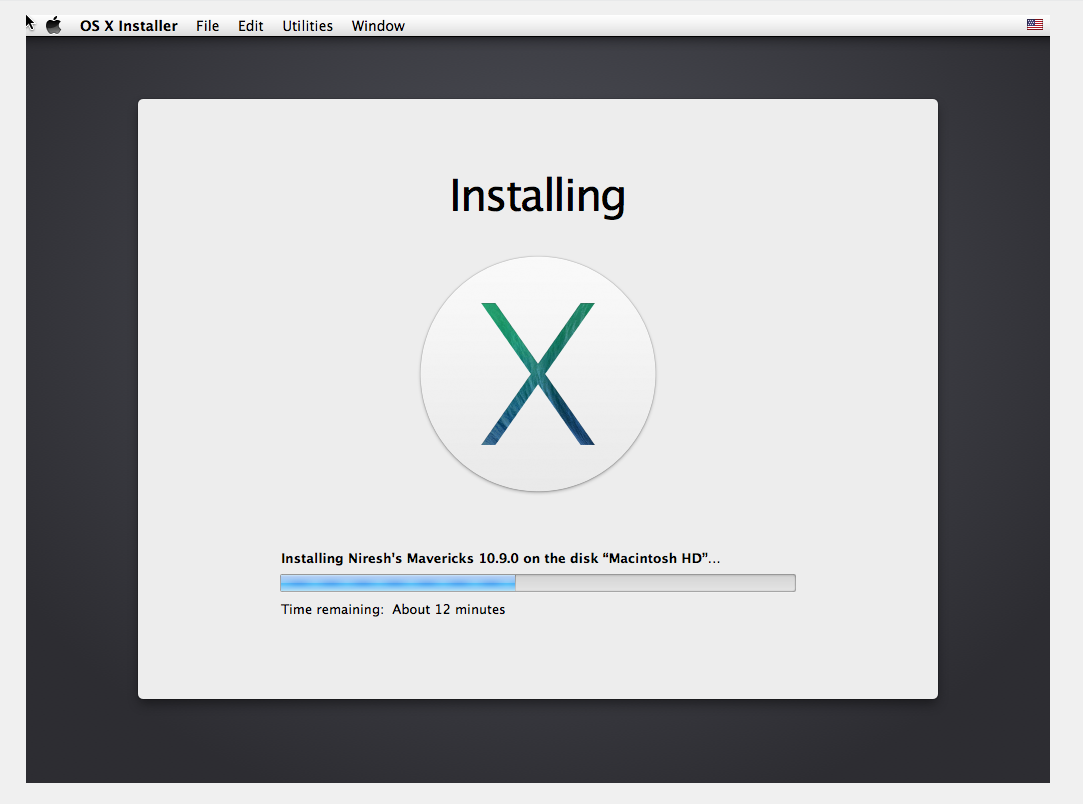Open the Utilities menu
Screen dimensions: 1083x804
coord(307,26)
